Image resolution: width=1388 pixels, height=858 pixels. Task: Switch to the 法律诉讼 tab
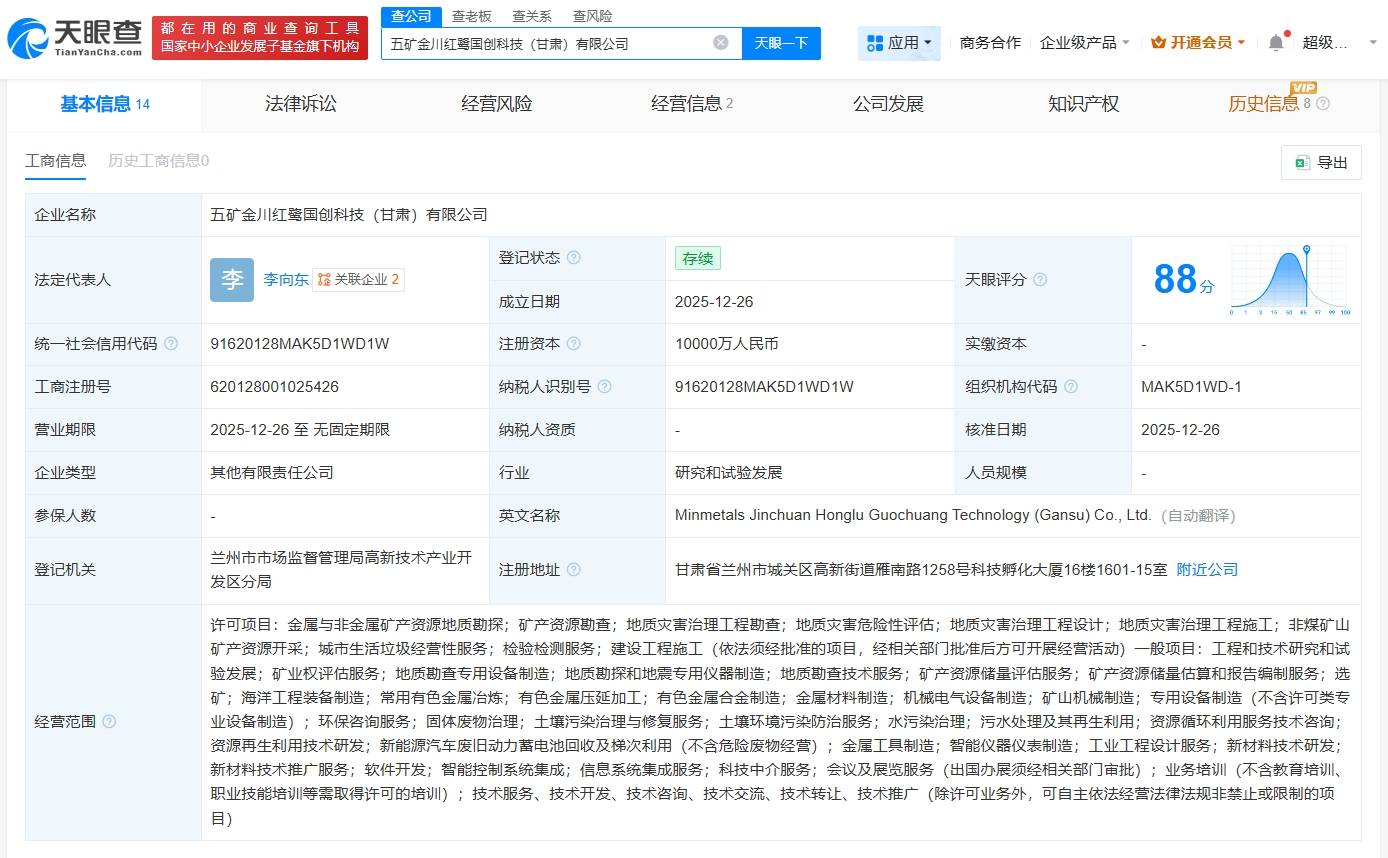click(x=300, y=104)
